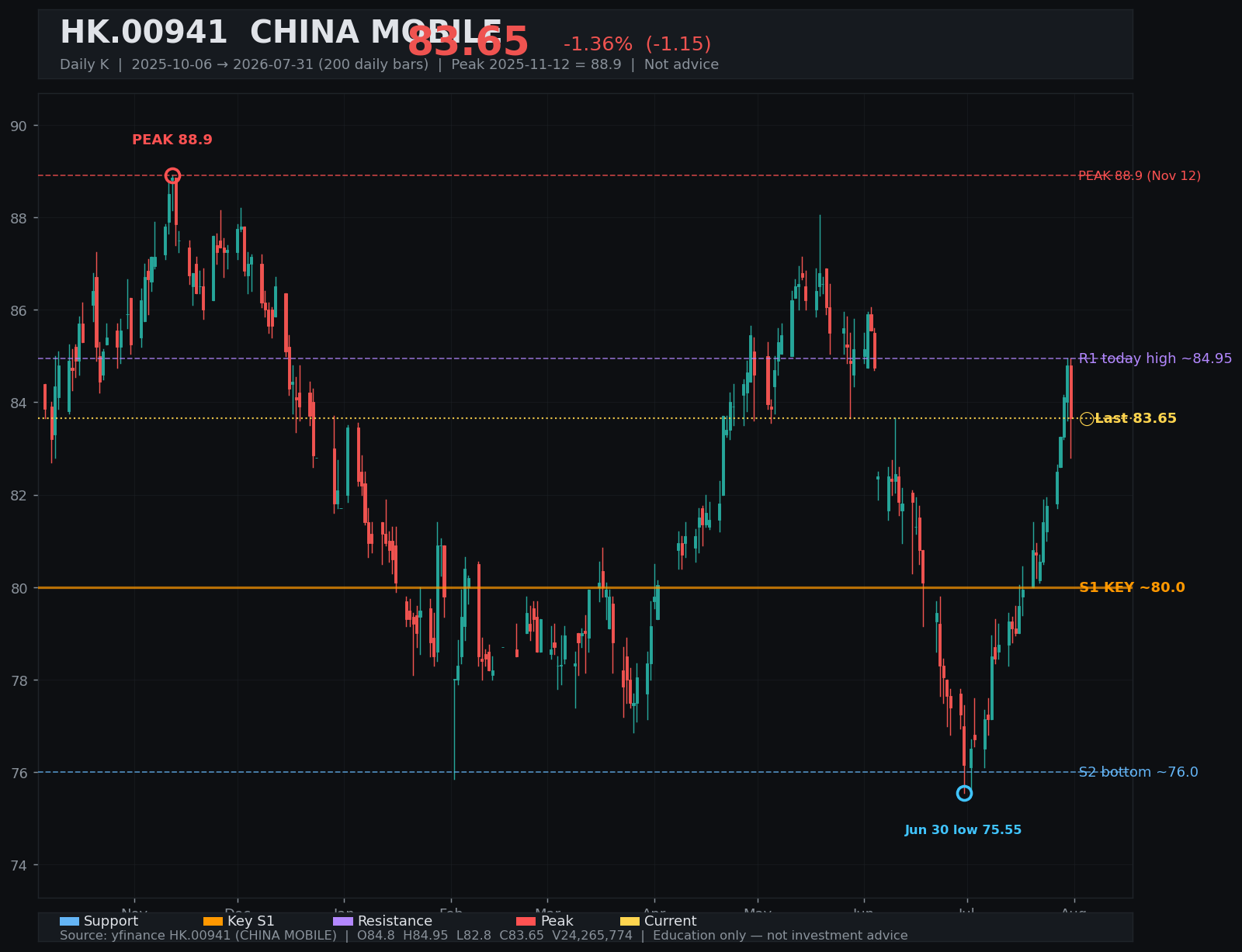
Task: Click the yellow Current legend swatch
Action: coord(630,922)
